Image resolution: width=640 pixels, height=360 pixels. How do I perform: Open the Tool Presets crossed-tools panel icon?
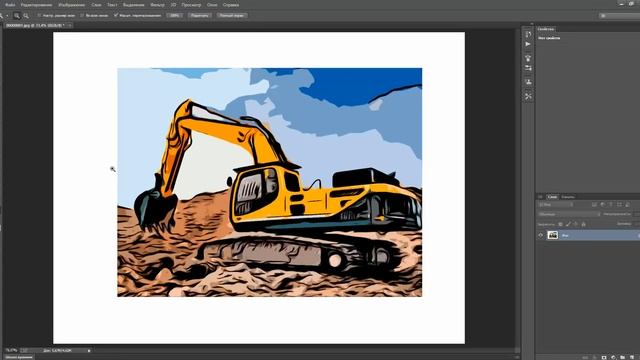[528, 96]
